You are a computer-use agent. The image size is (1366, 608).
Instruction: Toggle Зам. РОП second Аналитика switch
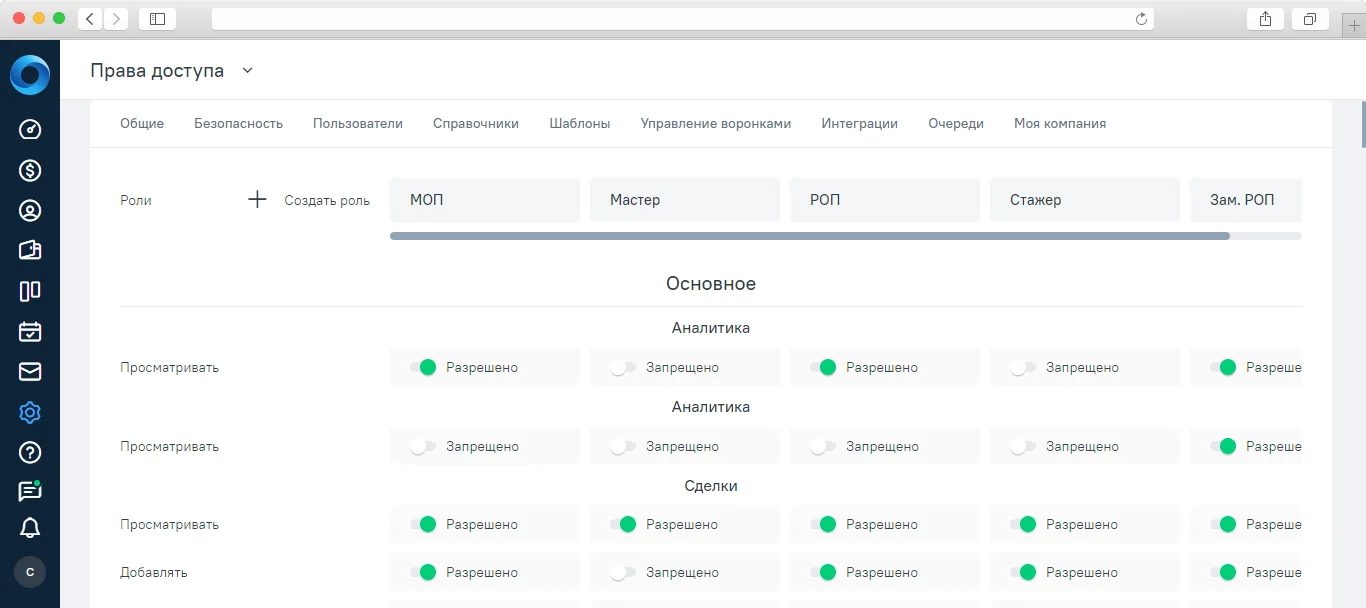pos(1223,446)
